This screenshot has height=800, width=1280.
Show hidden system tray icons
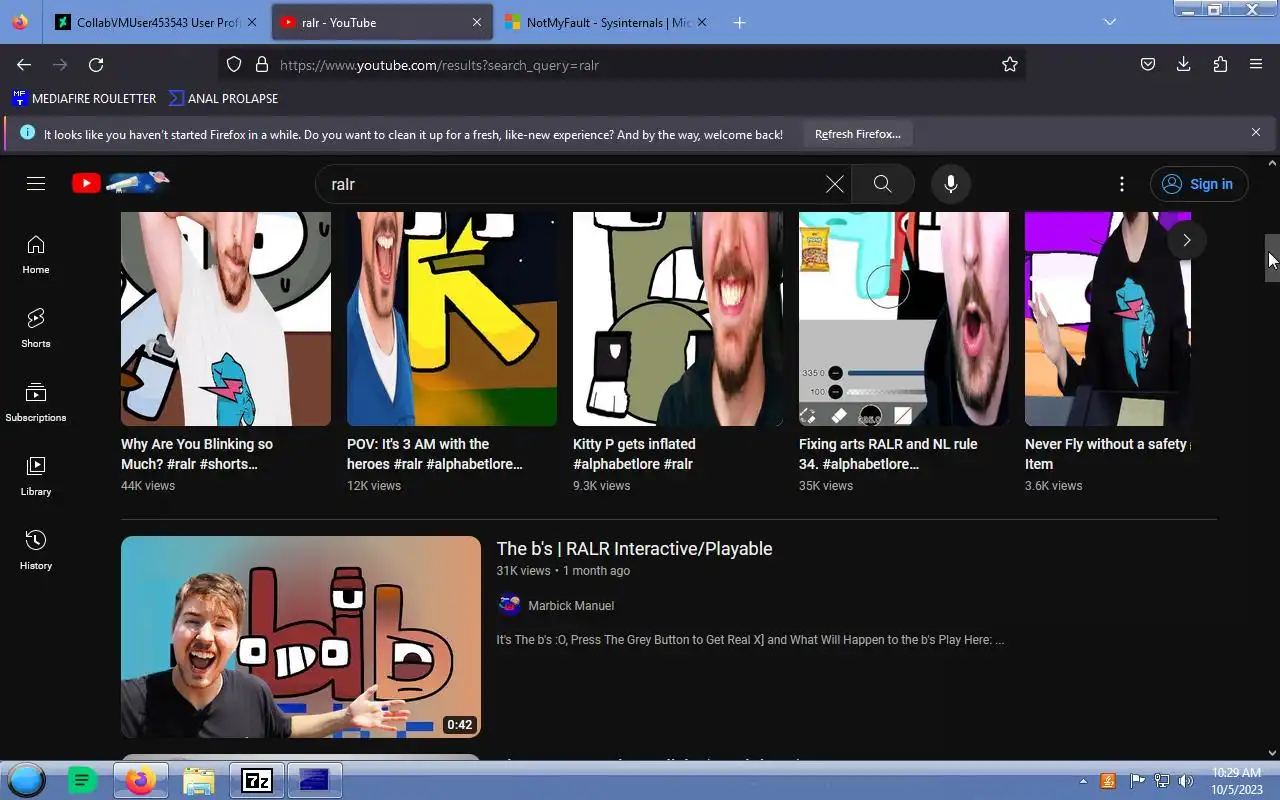[1083, 781]
